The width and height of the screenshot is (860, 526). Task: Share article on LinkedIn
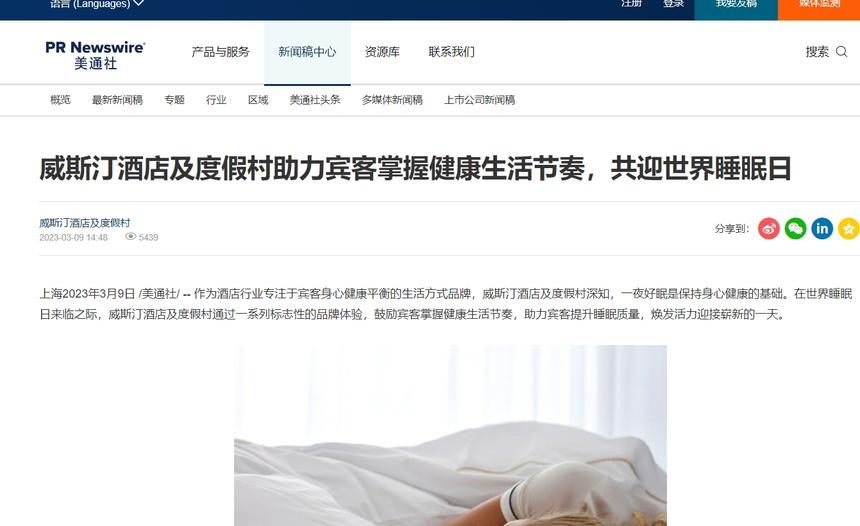pyautogui.click(x=822, y=229)
